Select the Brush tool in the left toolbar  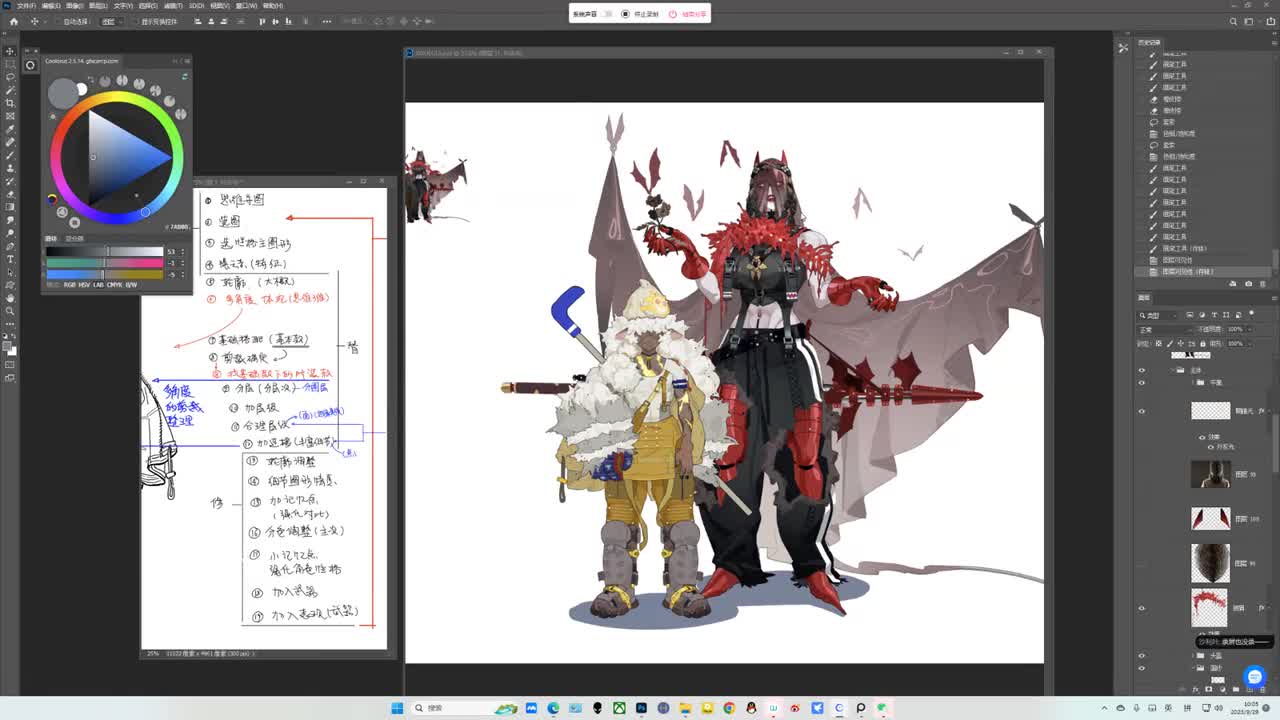[10, 155]
